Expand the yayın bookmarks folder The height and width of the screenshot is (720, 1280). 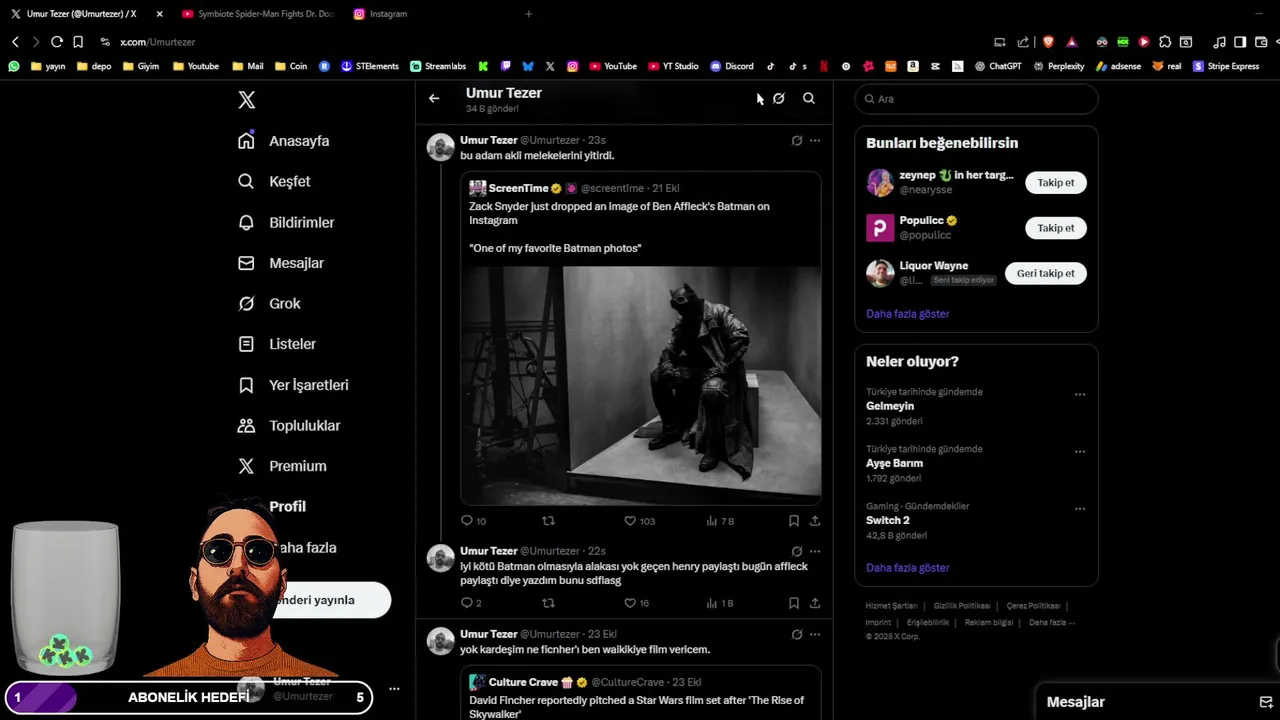click(x=48, y=66)
